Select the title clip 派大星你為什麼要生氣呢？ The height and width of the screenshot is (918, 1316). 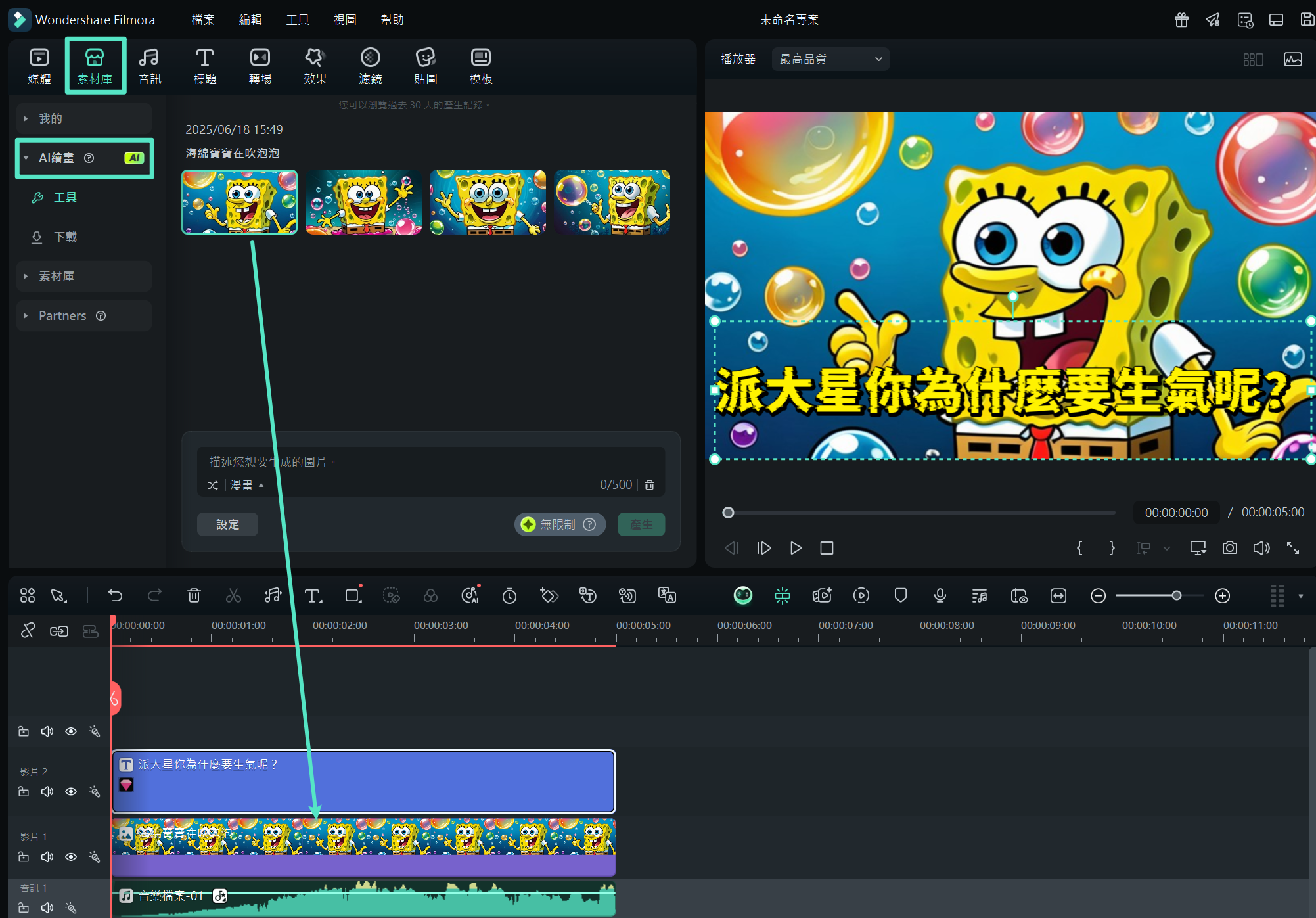point(363,781)
